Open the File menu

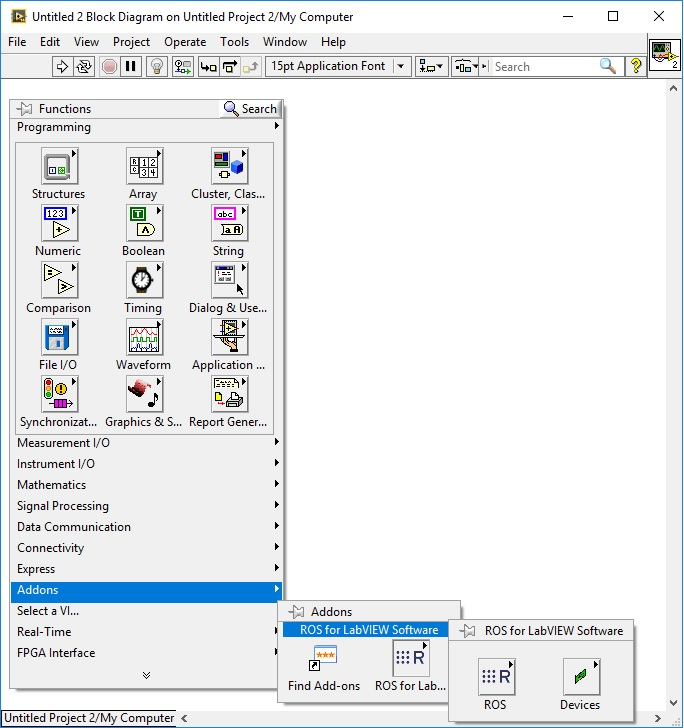coord(17,42)
